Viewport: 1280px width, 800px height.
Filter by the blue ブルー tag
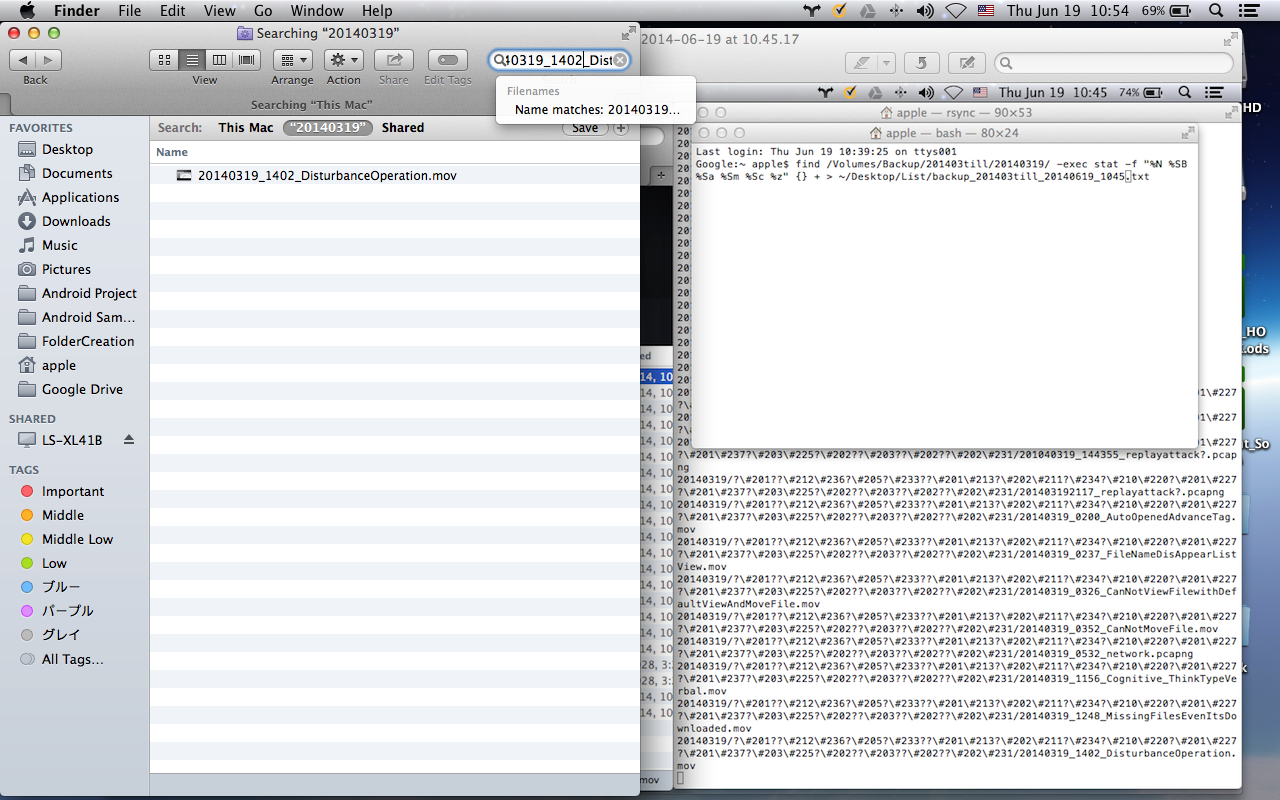click(x=61, y=587)
